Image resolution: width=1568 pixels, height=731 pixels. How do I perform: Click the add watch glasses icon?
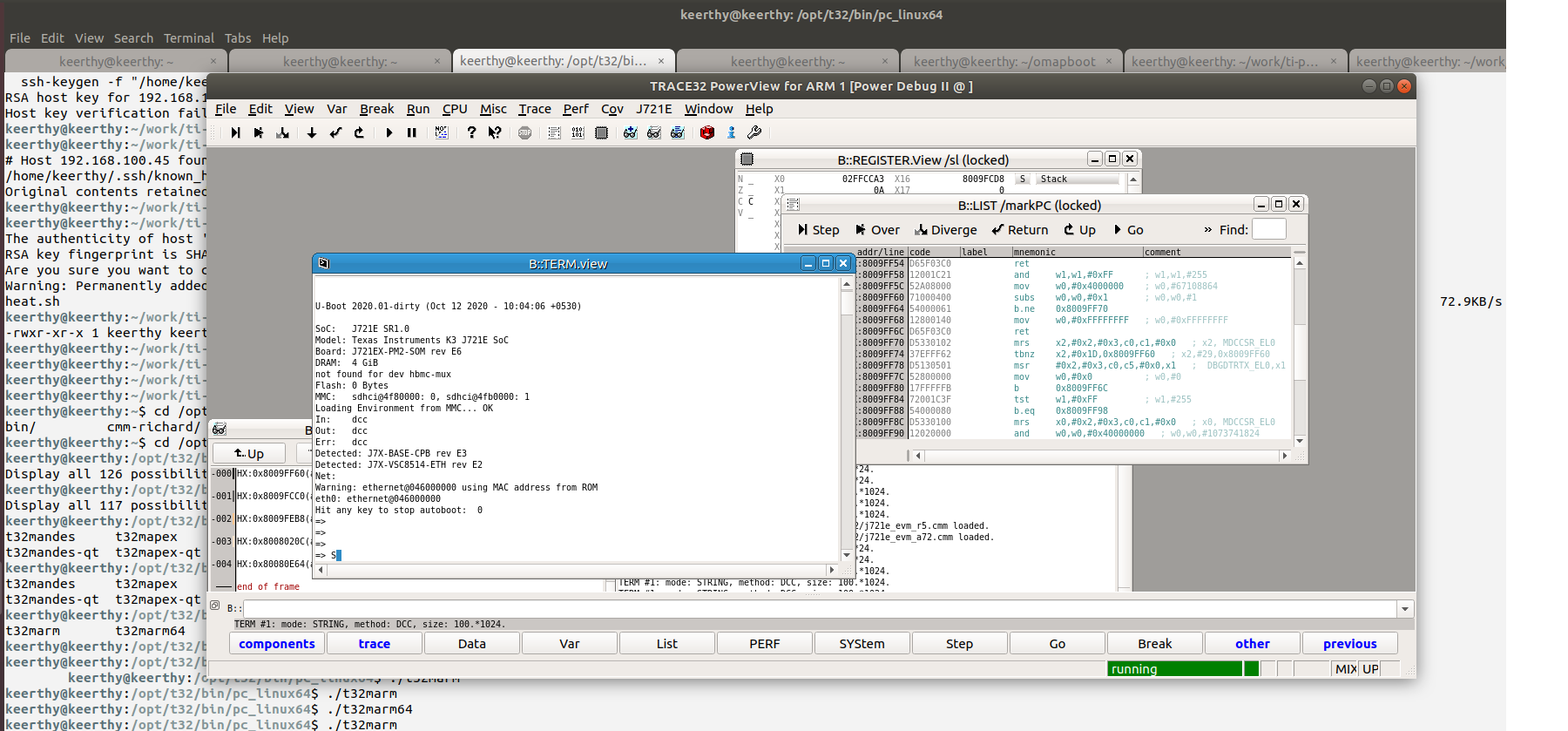click(x=631, y=132)
